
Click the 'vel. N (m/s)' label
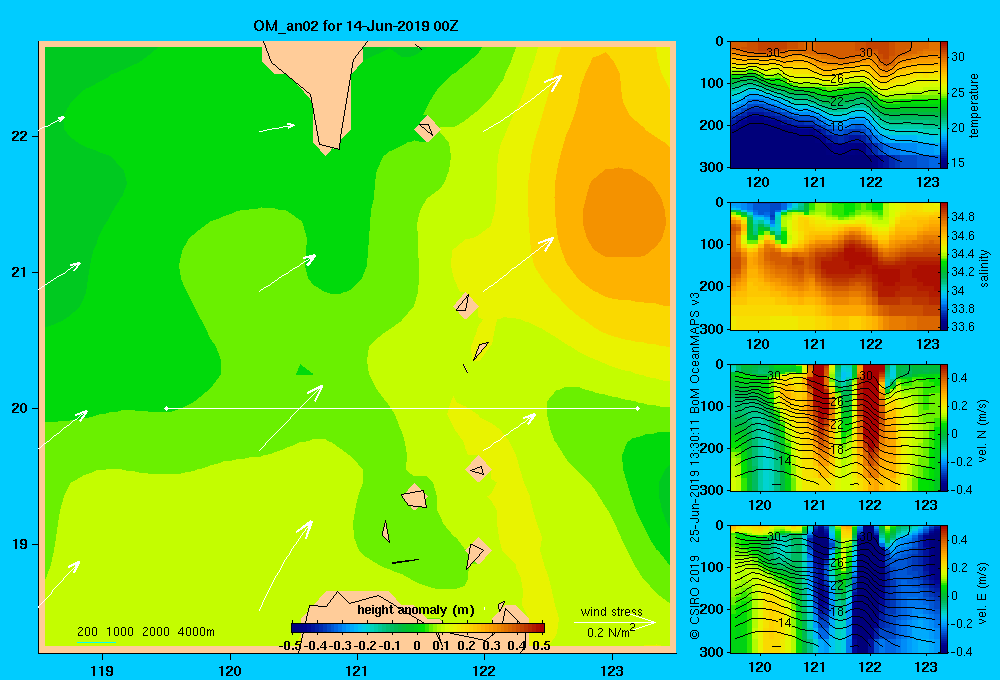coord(983,431)
